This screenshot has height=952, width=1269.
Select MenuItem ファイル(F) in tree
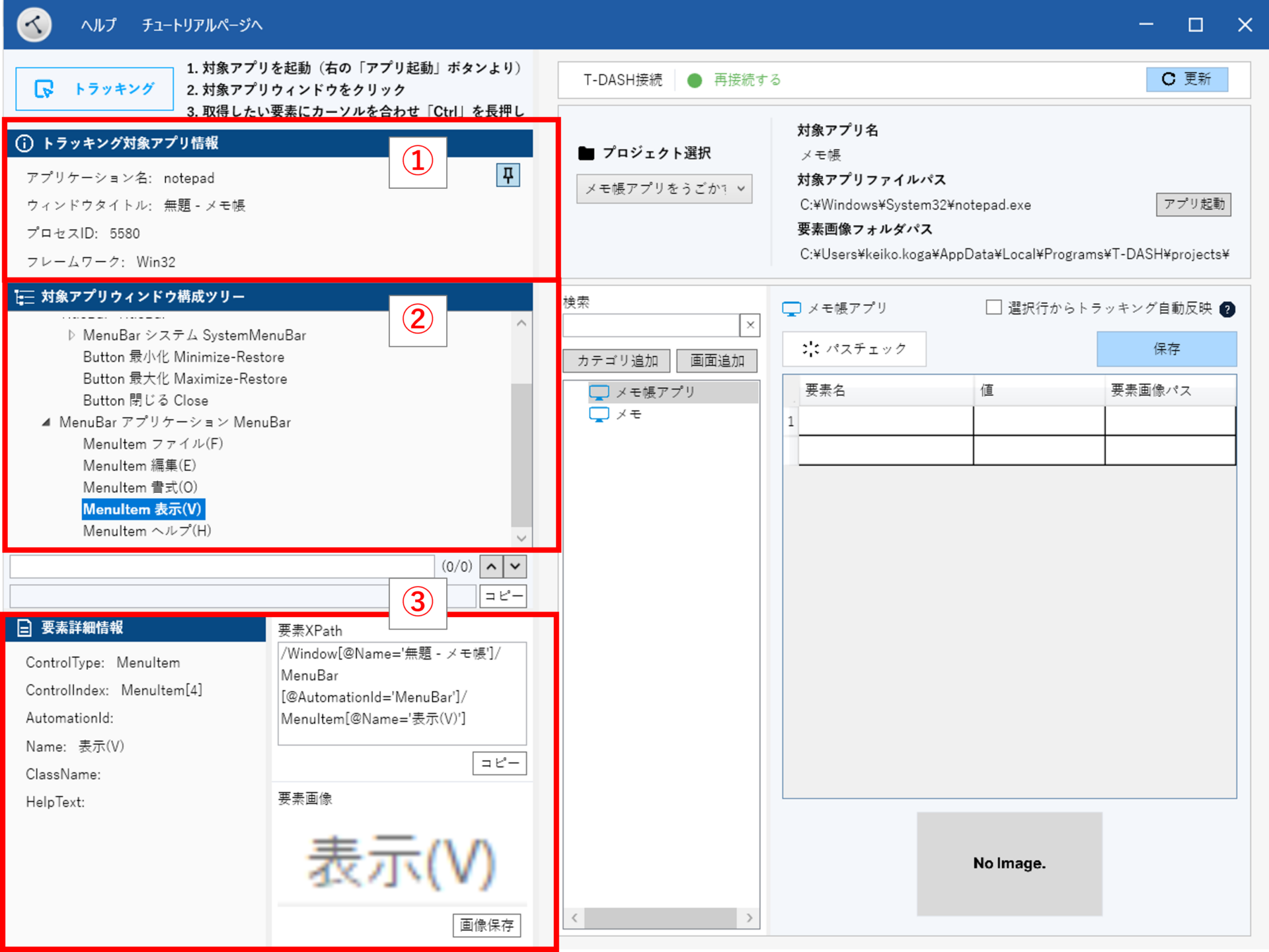point(153,444)
